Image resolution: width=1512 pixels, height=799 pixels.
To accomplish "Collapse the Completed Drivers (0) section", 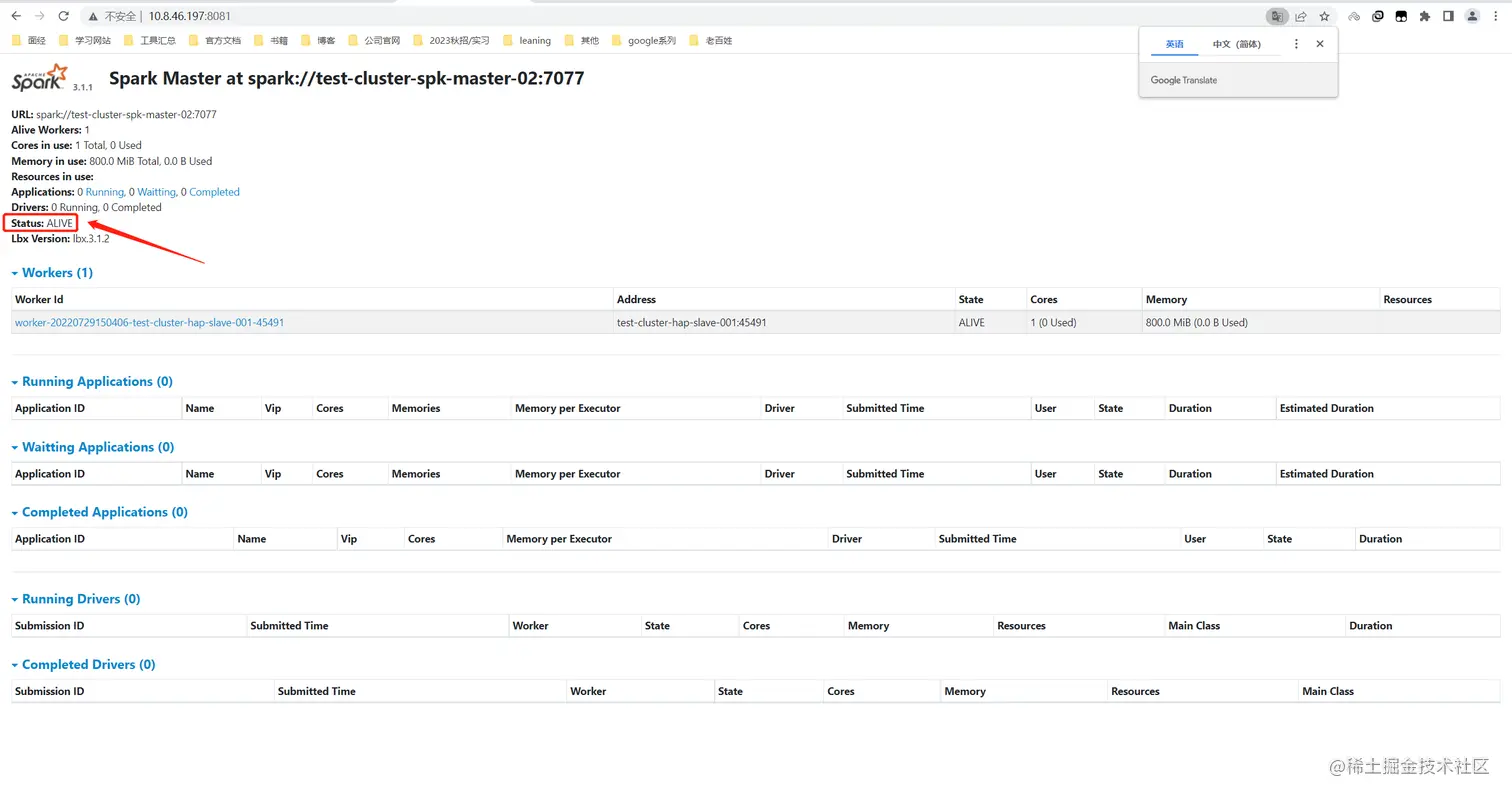I will (x=83, y=665).
